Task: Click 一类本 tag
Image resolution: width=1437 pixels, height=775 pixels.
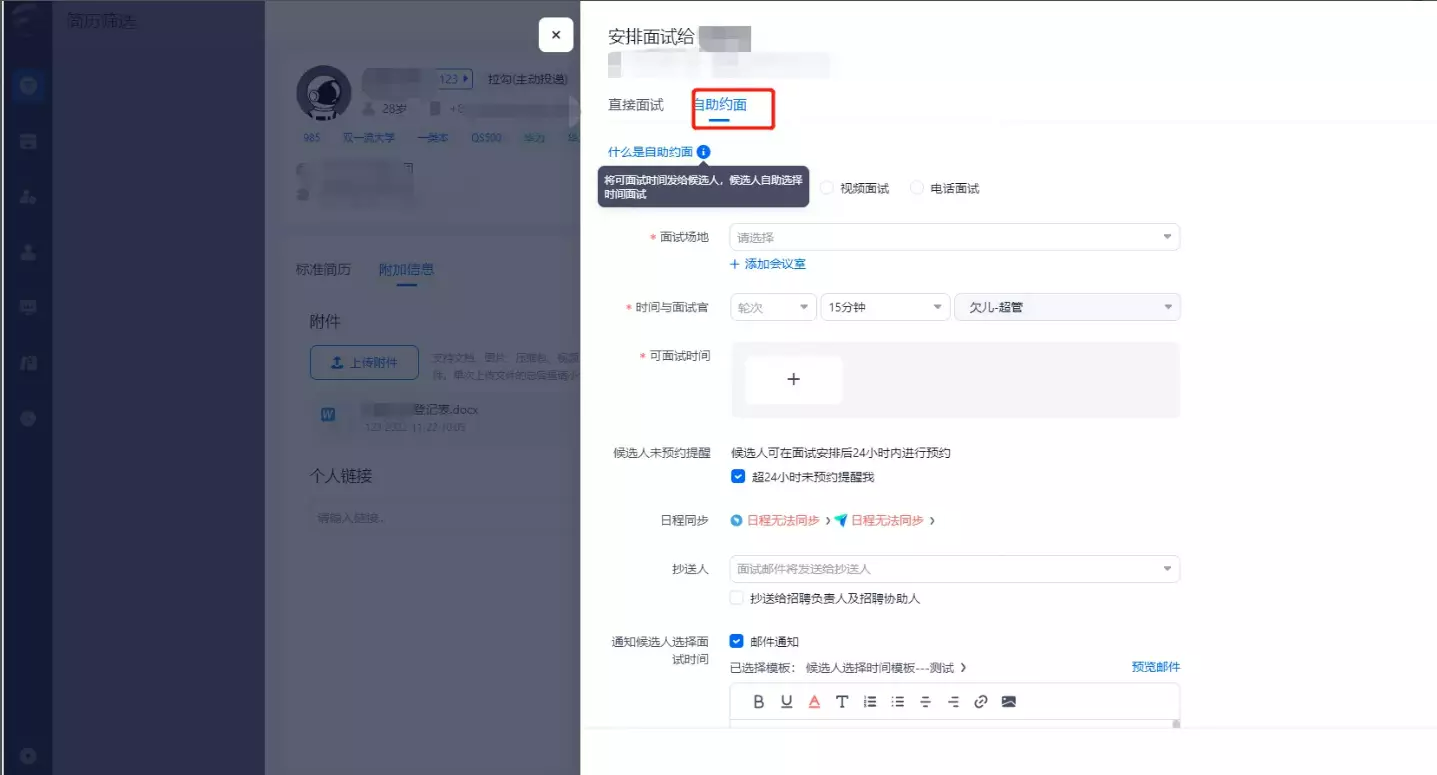Action: [434, 138]
